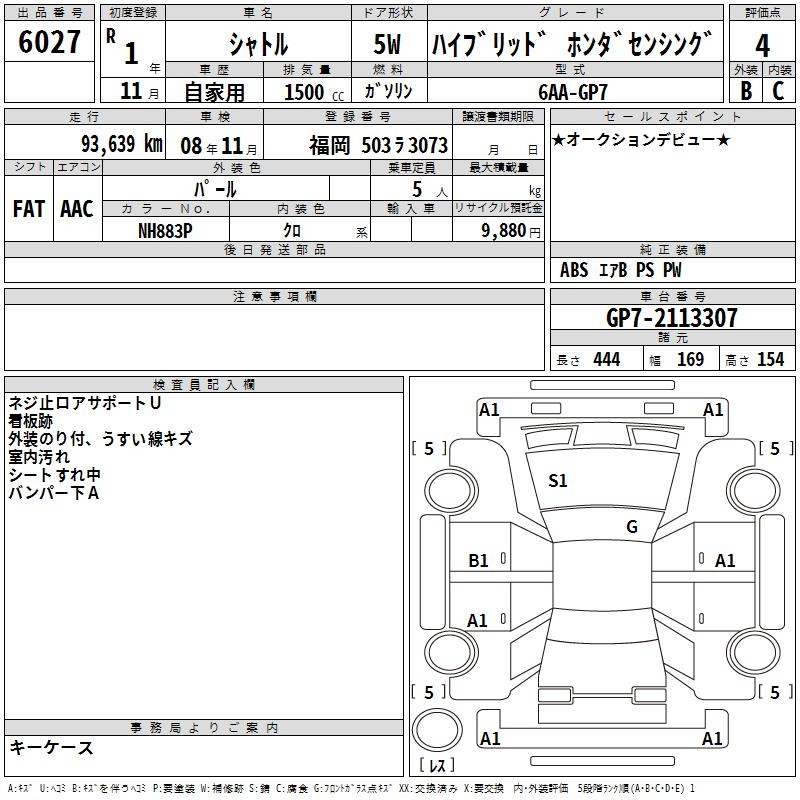Click the シートすれ中 inspector note
This screenshot has width=800, height=800.
coord(54,475)
